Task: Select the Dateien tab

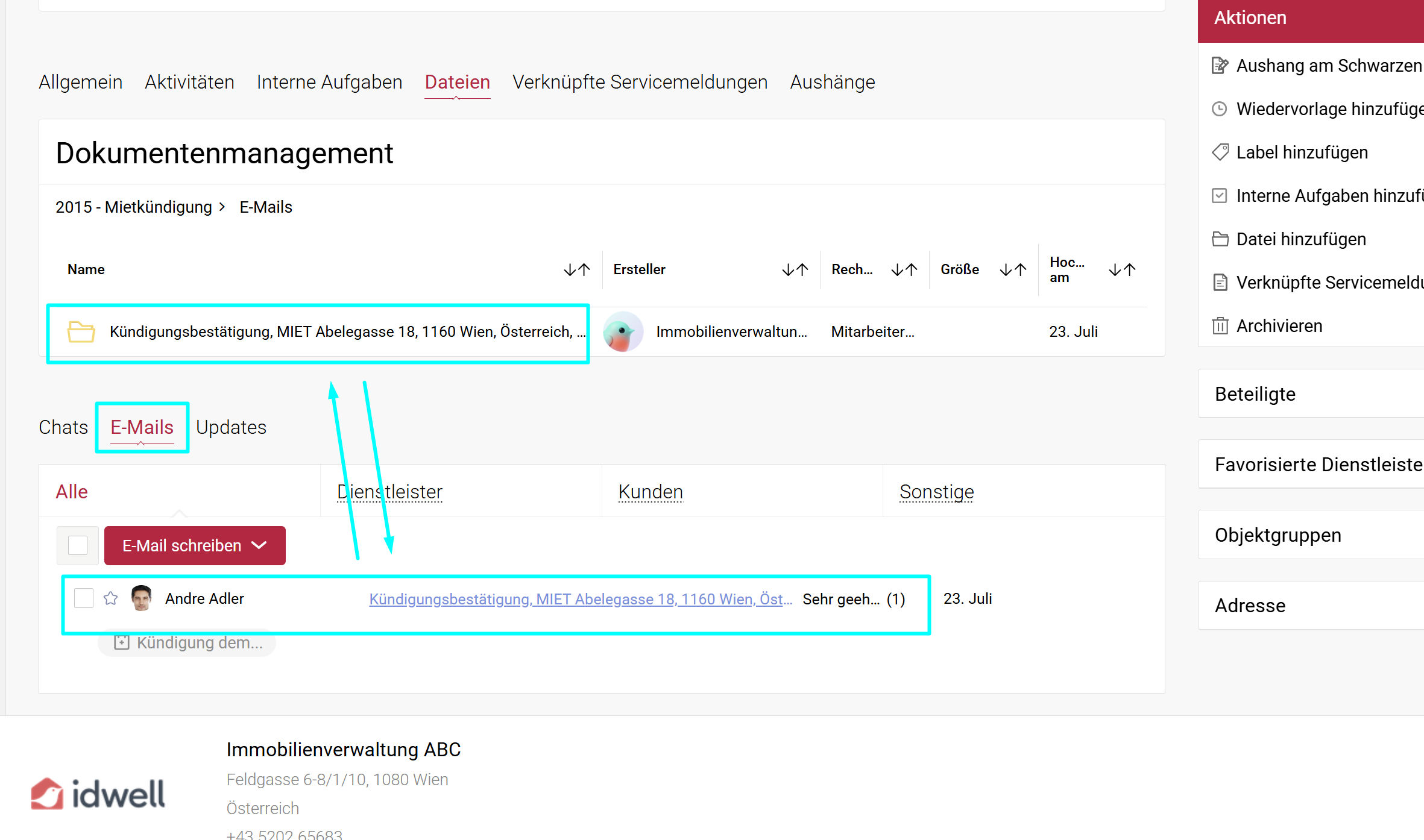Action: 457,82
